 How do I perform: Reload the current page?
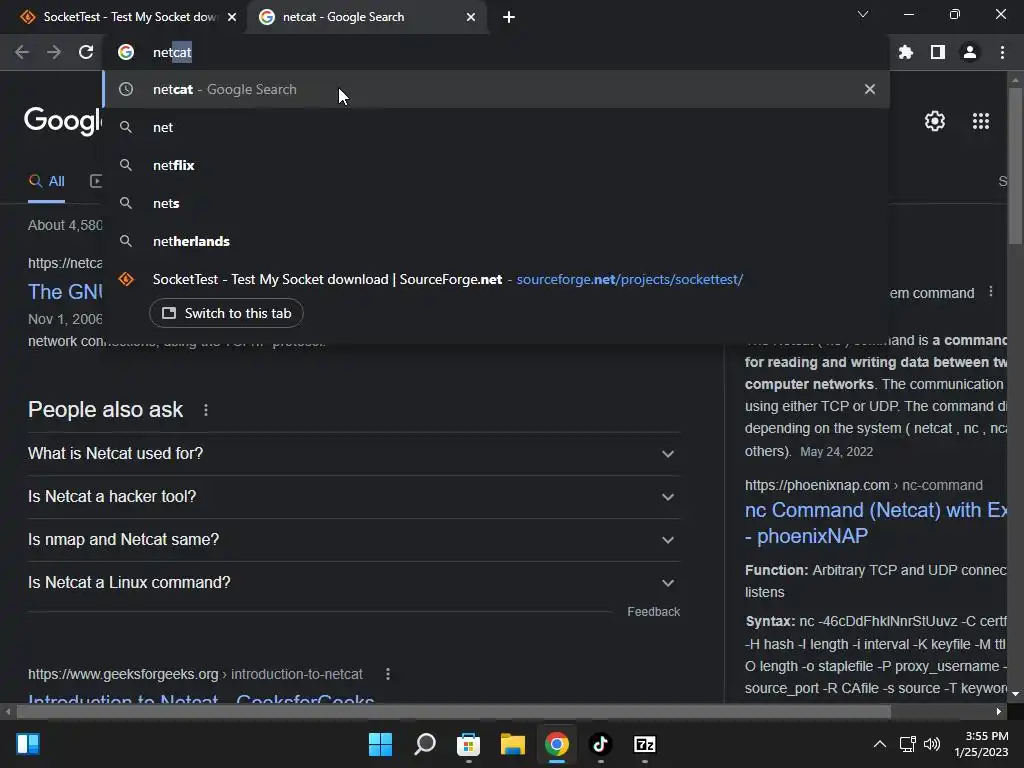[x=86, y=52]
